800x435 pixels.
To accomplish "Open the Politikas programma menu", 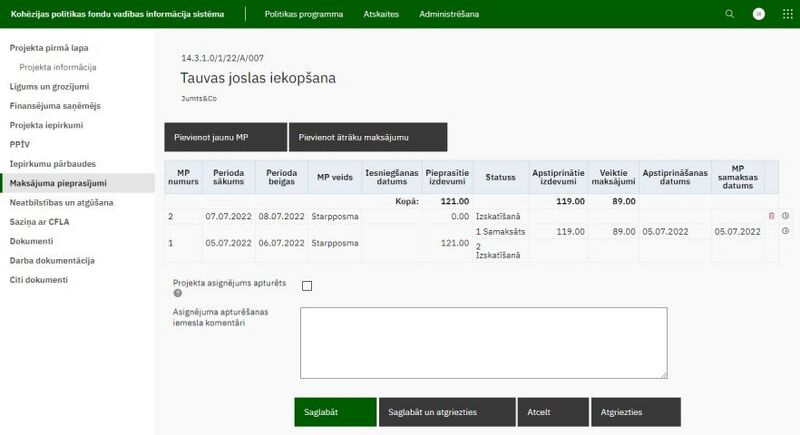I will (304, 14).
